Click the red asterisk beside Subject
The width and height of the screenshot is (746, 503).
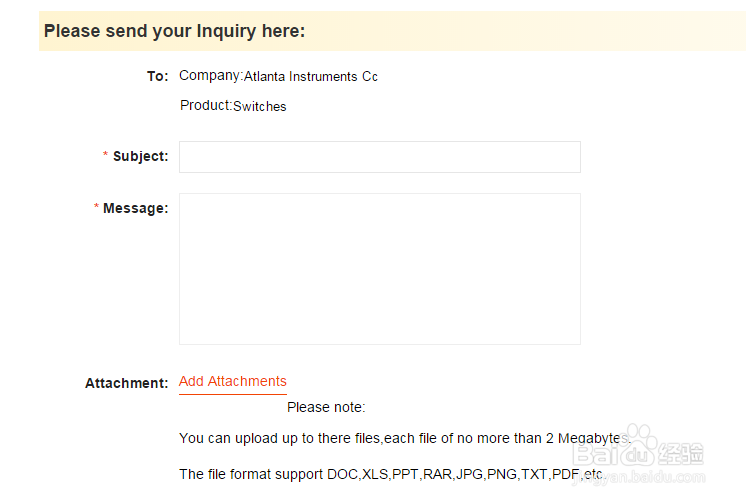click(x=105, y=156)
